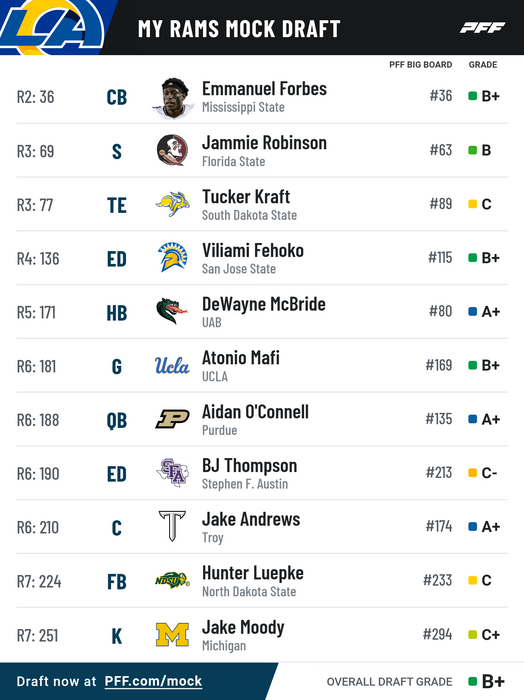This screenshot has width=524, height=700.
Task: Click the Troy T logo
Action: [x=172, y=526]
